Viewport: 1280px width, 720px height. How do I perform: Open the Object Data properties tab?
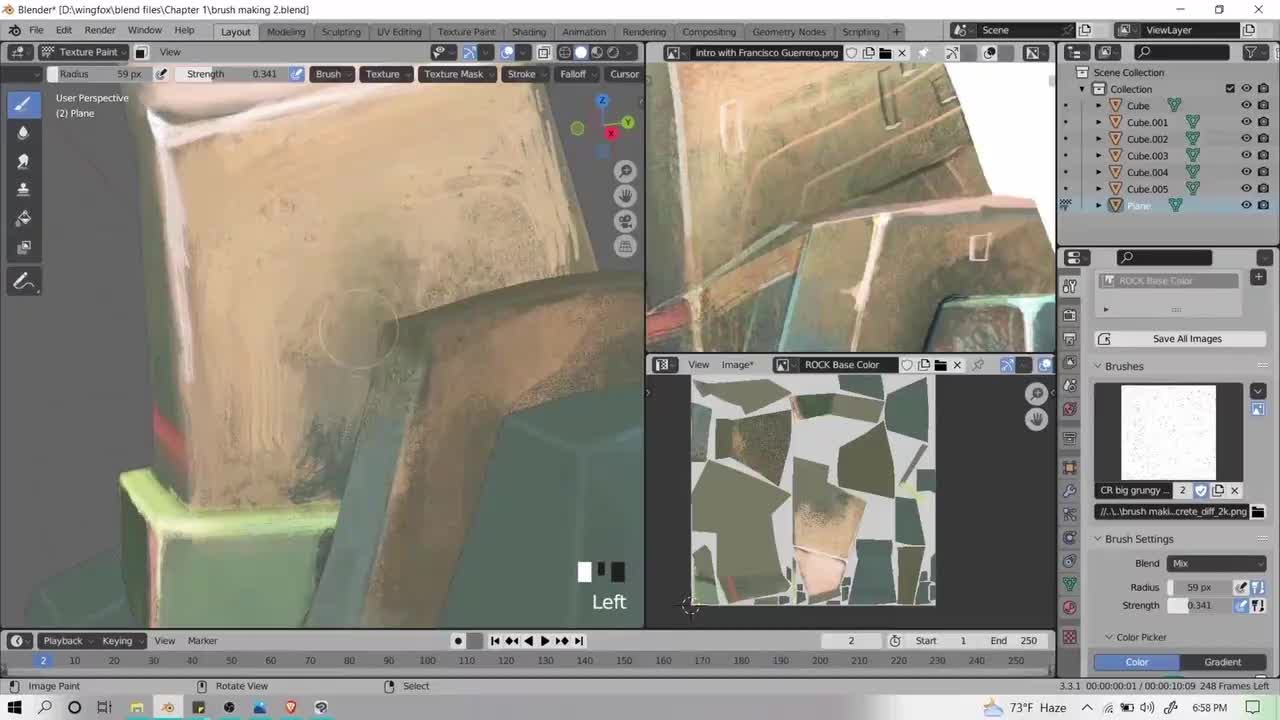(x=1070, y=584)
